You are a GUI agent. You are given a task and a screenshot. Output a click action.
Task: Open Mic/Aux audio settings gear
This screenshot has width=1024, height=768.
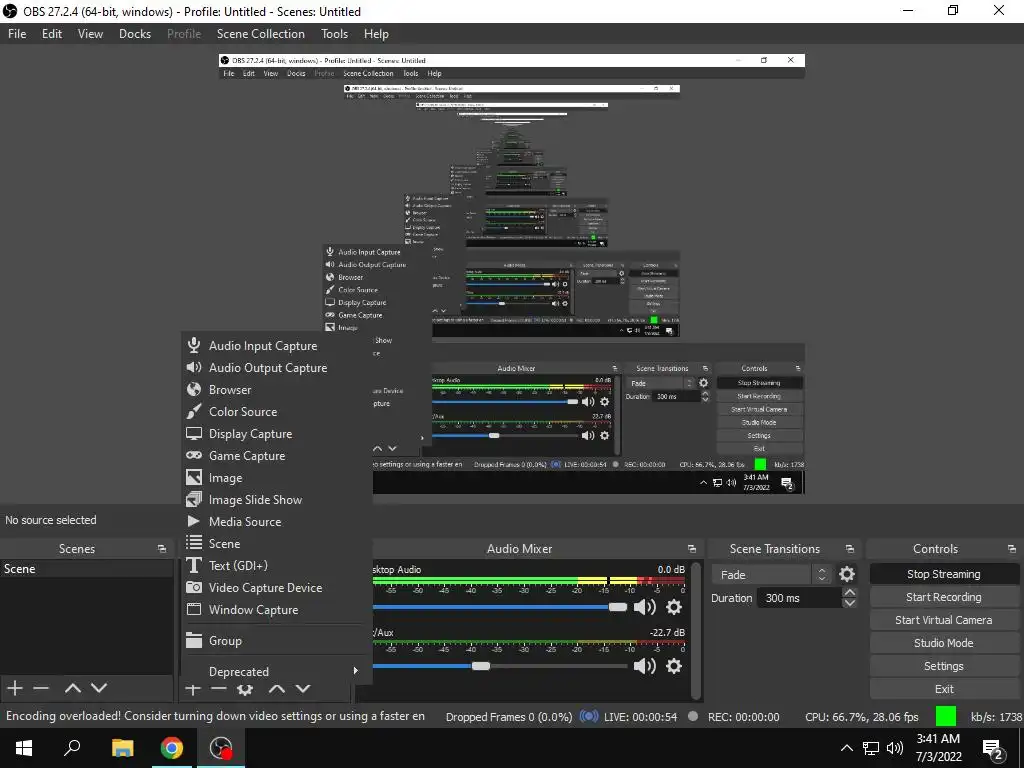point(674,666)
